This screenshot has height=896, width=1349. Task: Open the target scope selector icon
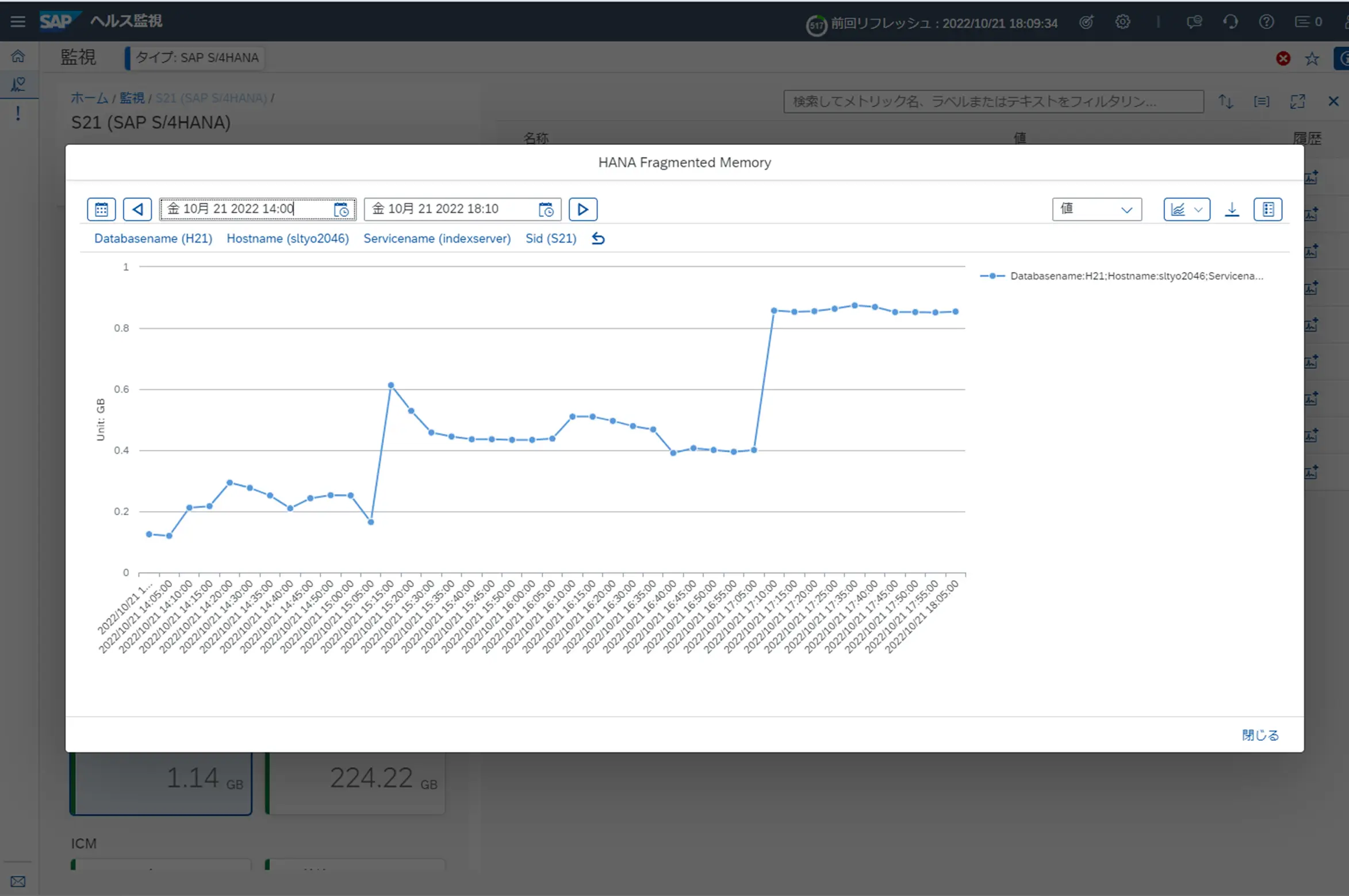(1086, 22)
